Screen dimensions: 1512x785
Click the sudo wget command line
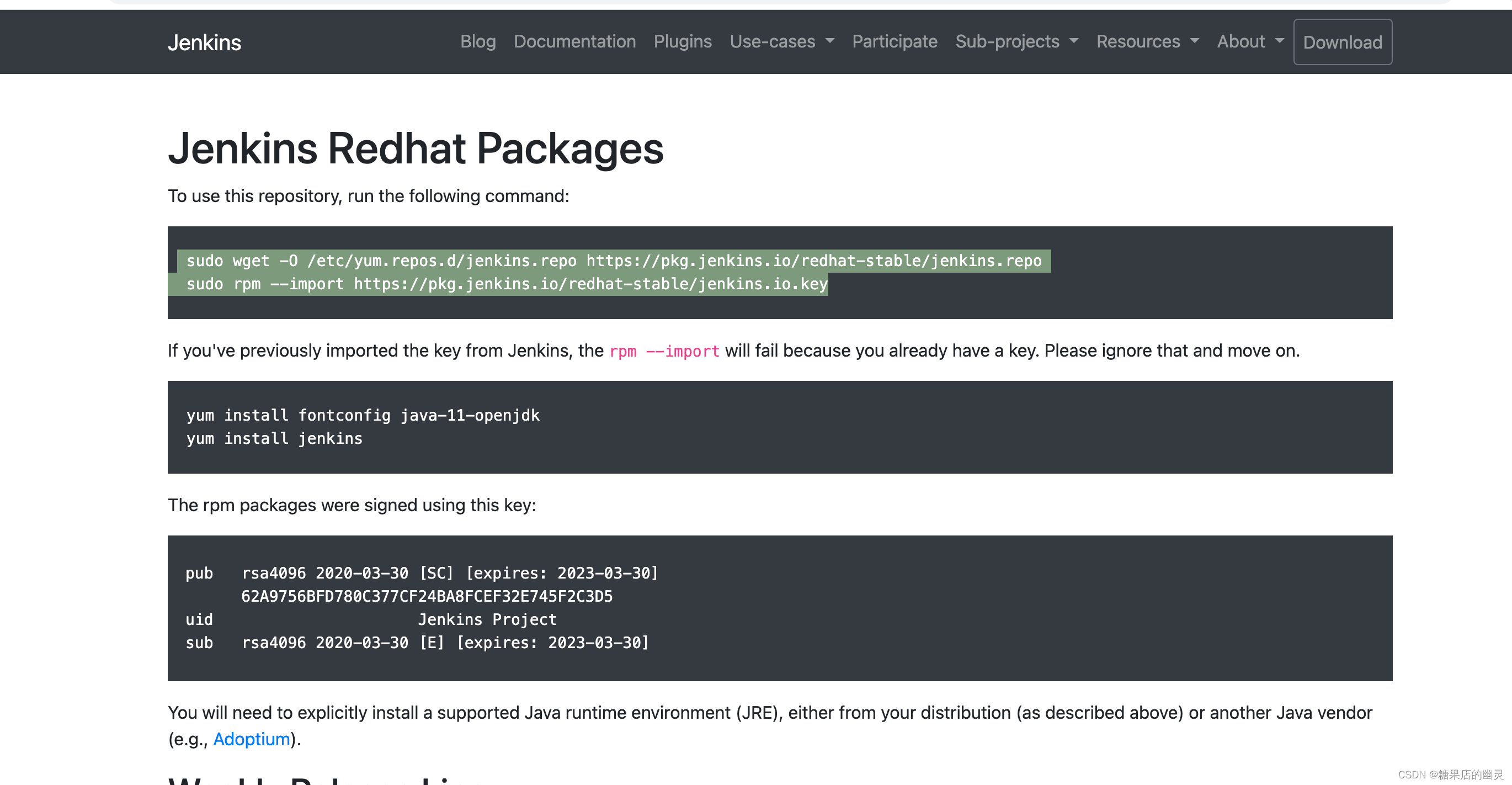614,261
